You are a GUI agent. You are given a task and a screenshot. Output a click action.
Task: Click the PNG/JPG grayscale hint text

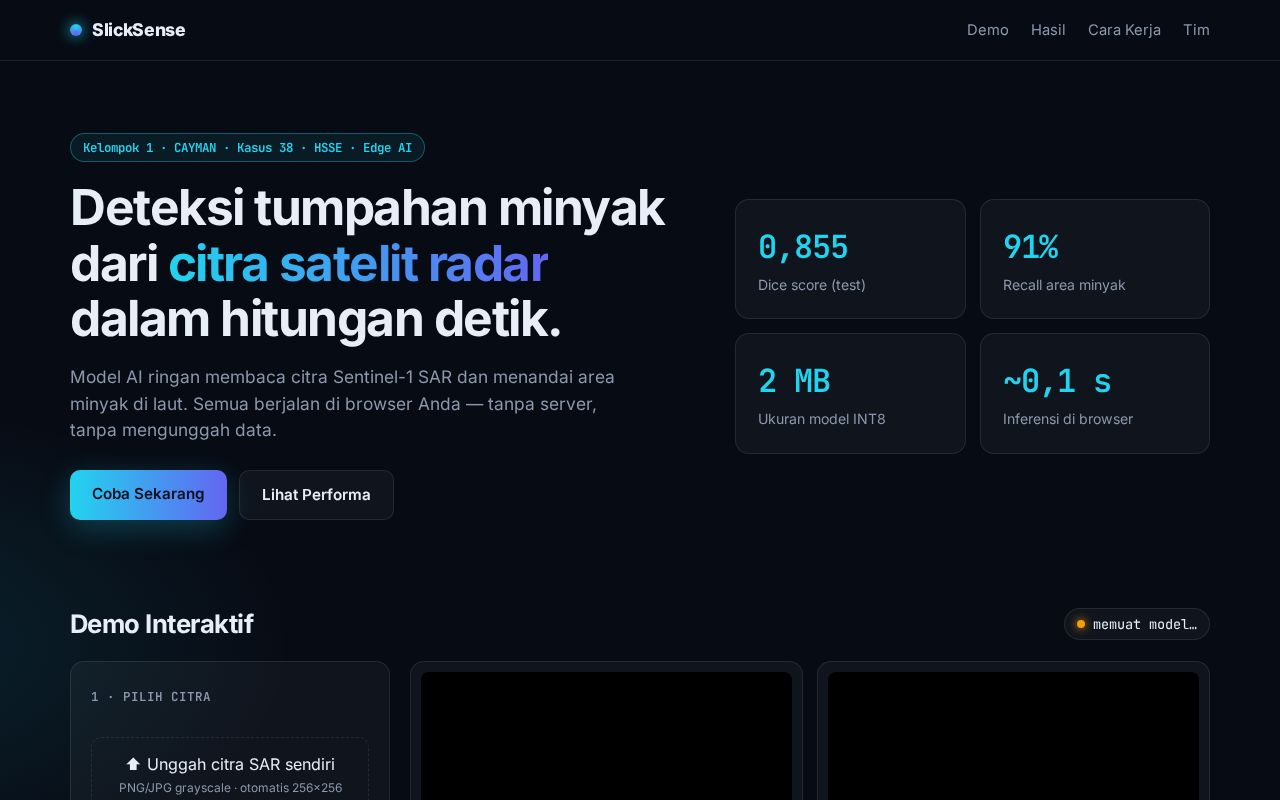(230, 788)
